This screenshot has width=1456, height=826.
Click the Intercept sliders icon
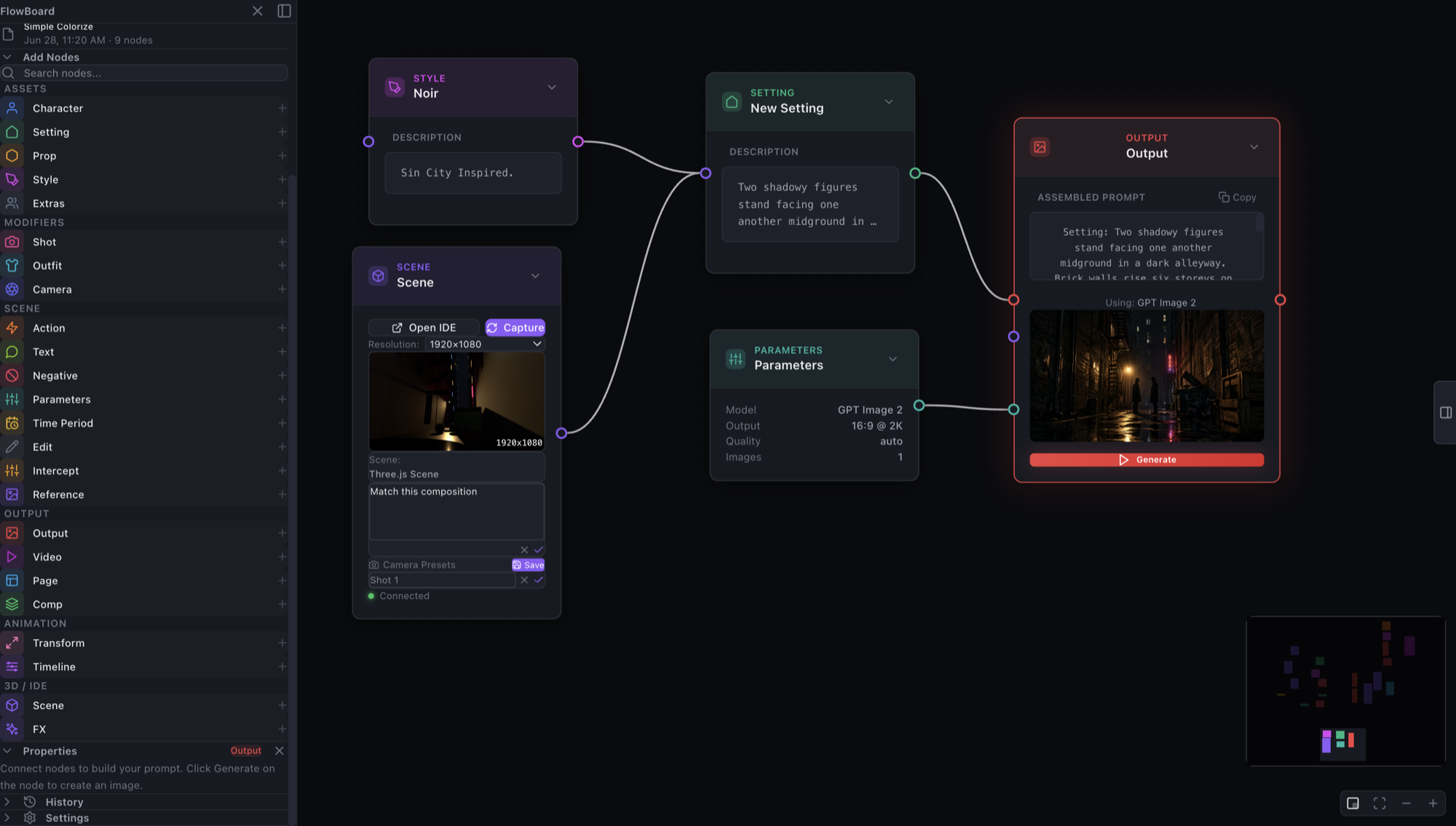point(12,471)
